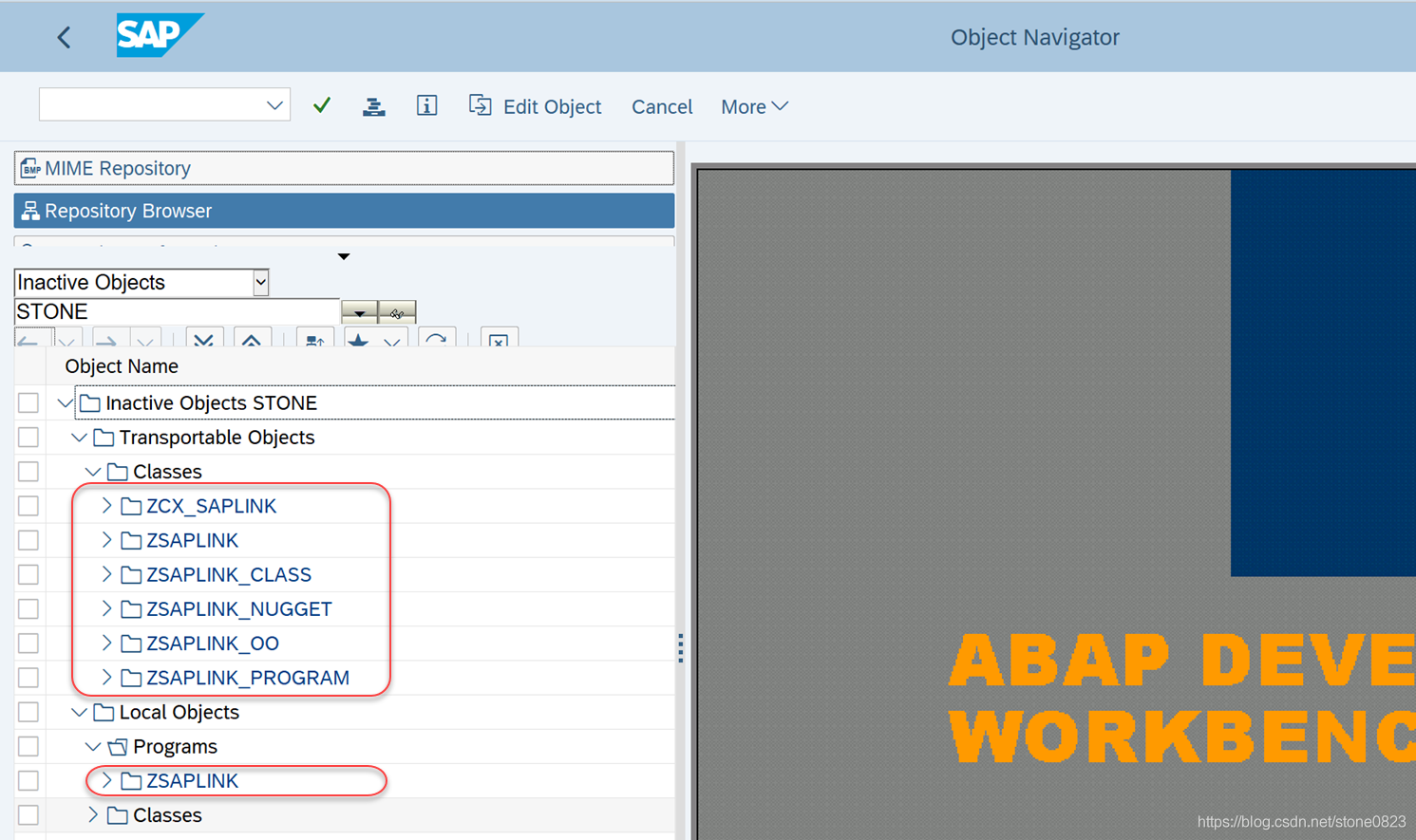Close the object list via the X icon
This screenshot has width=1416, height=840.
[500, 340]
